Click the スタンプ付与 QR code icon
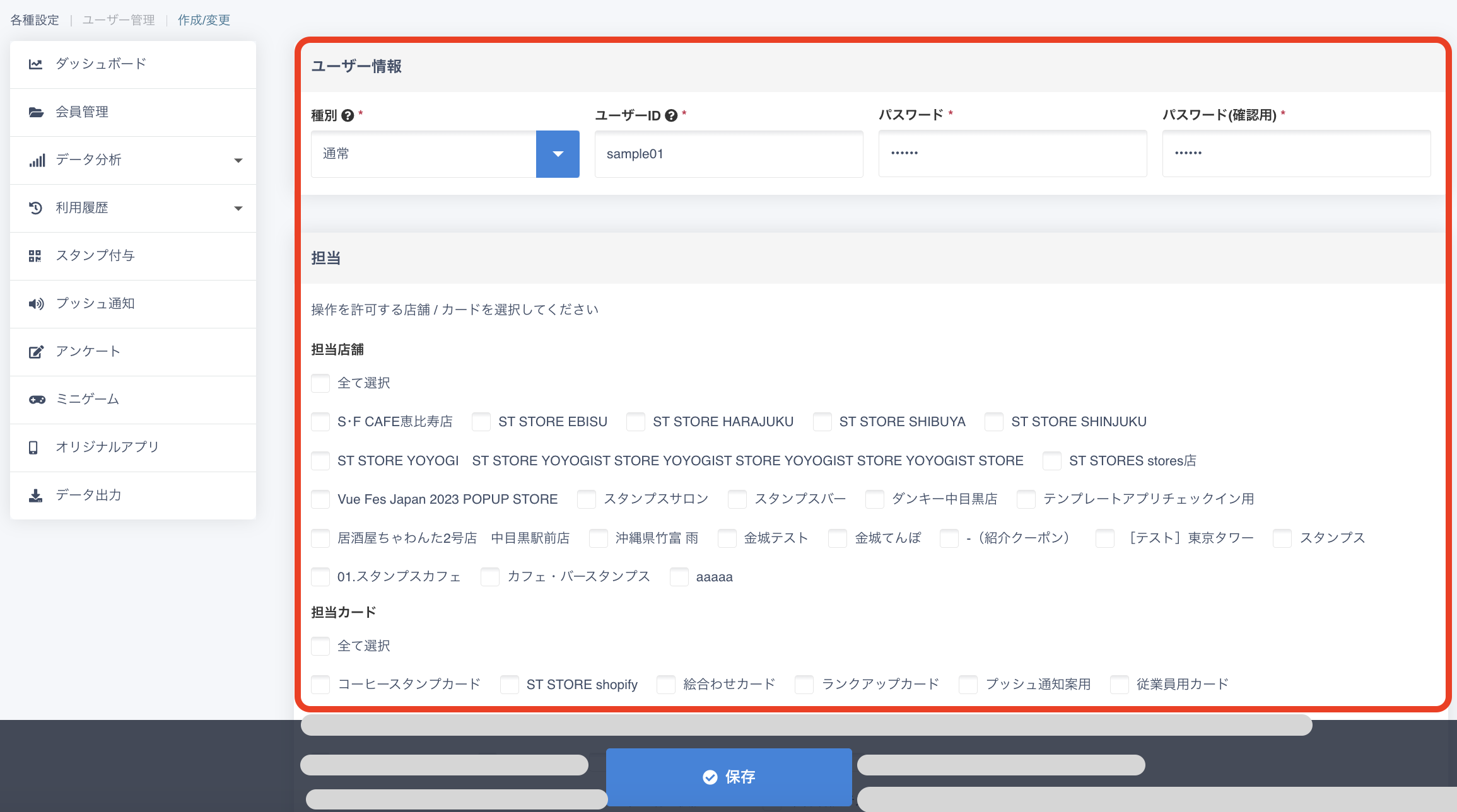Screen dimensions: 1457x812 pos(35,256)
